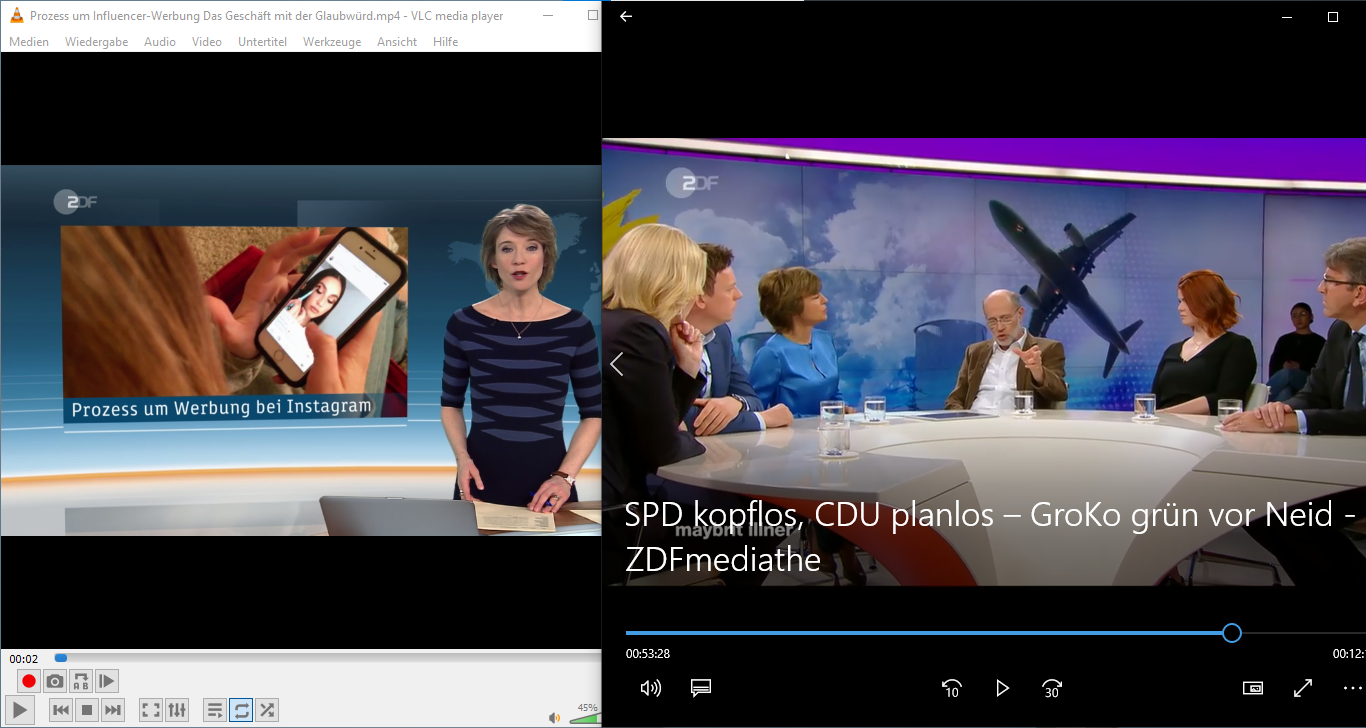The width and height of the screenshot is (1366, 728).
Task: Skip to next media in VLC
Action: [x=113, y=710]
